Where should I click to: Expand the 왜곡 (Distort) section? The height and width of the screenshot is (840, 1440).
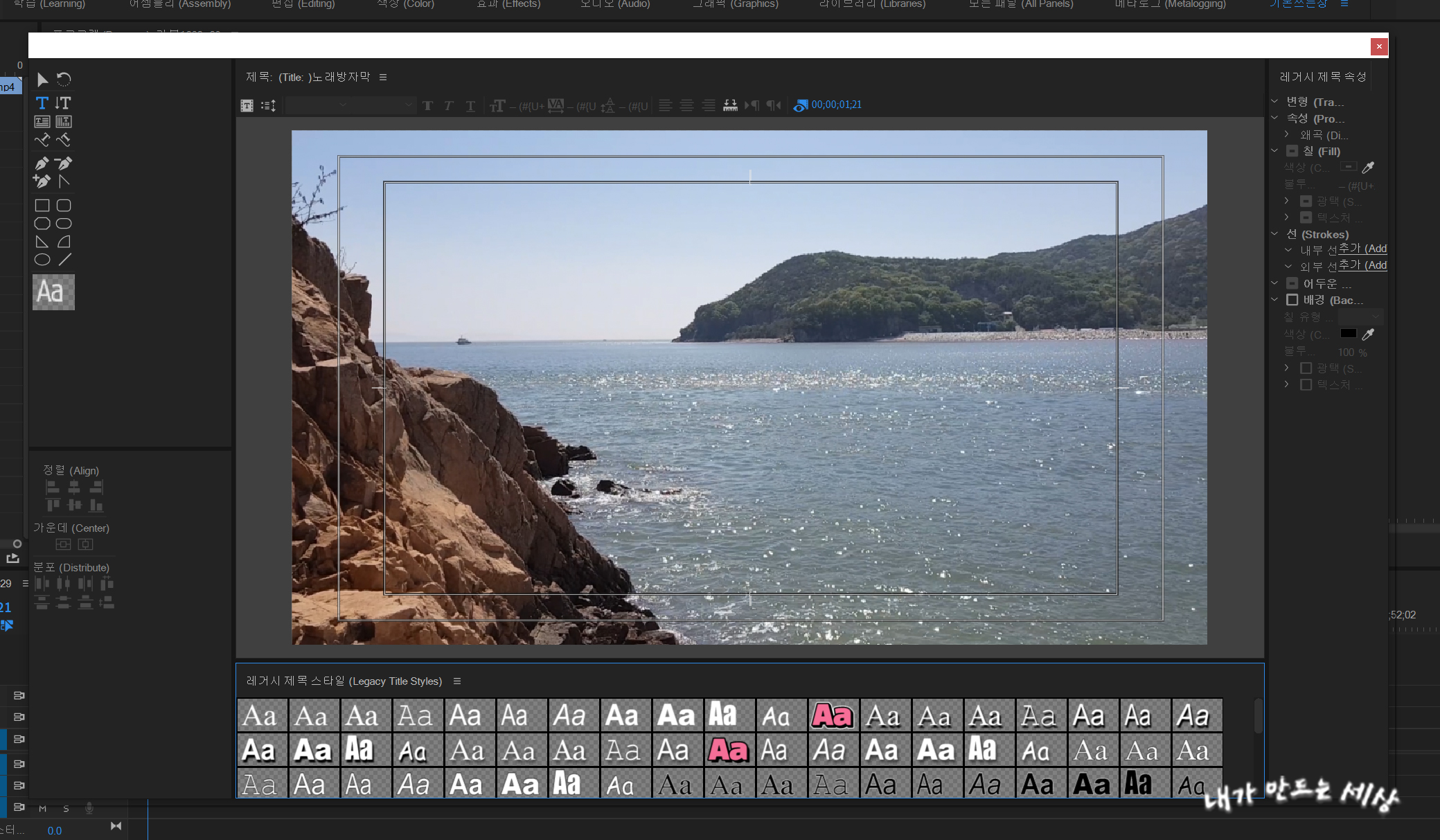(x=1286, y=135)
